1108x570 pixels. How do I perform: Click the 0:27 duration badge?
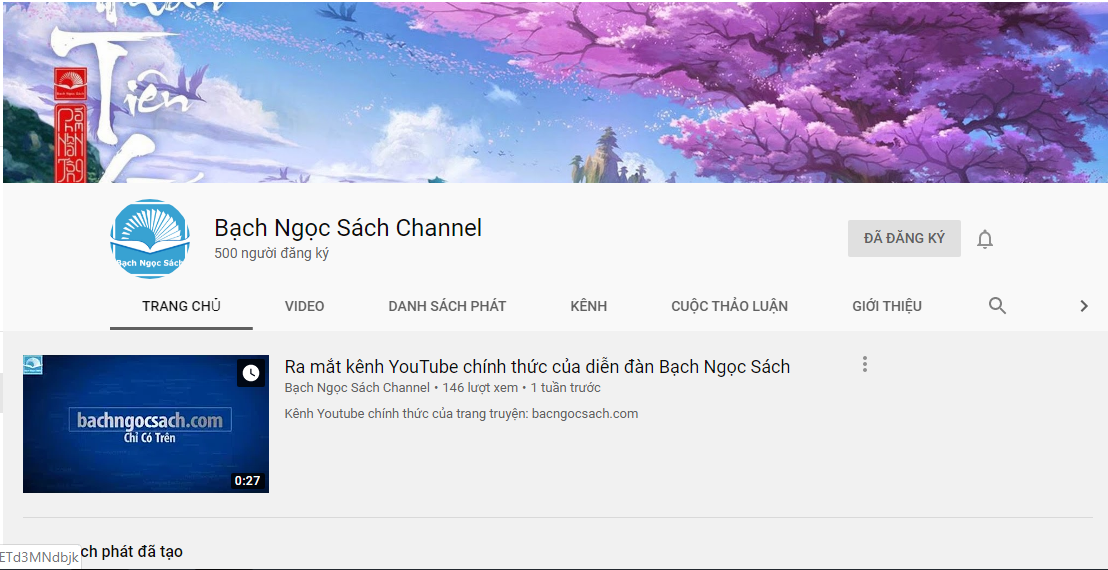pos(247,481)
